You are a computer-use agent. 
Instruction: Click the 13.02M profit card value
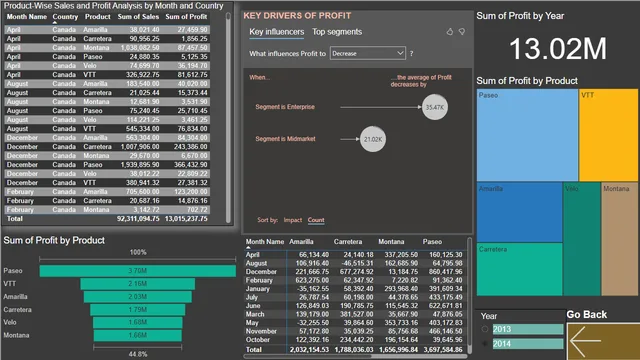coord(558,49)
